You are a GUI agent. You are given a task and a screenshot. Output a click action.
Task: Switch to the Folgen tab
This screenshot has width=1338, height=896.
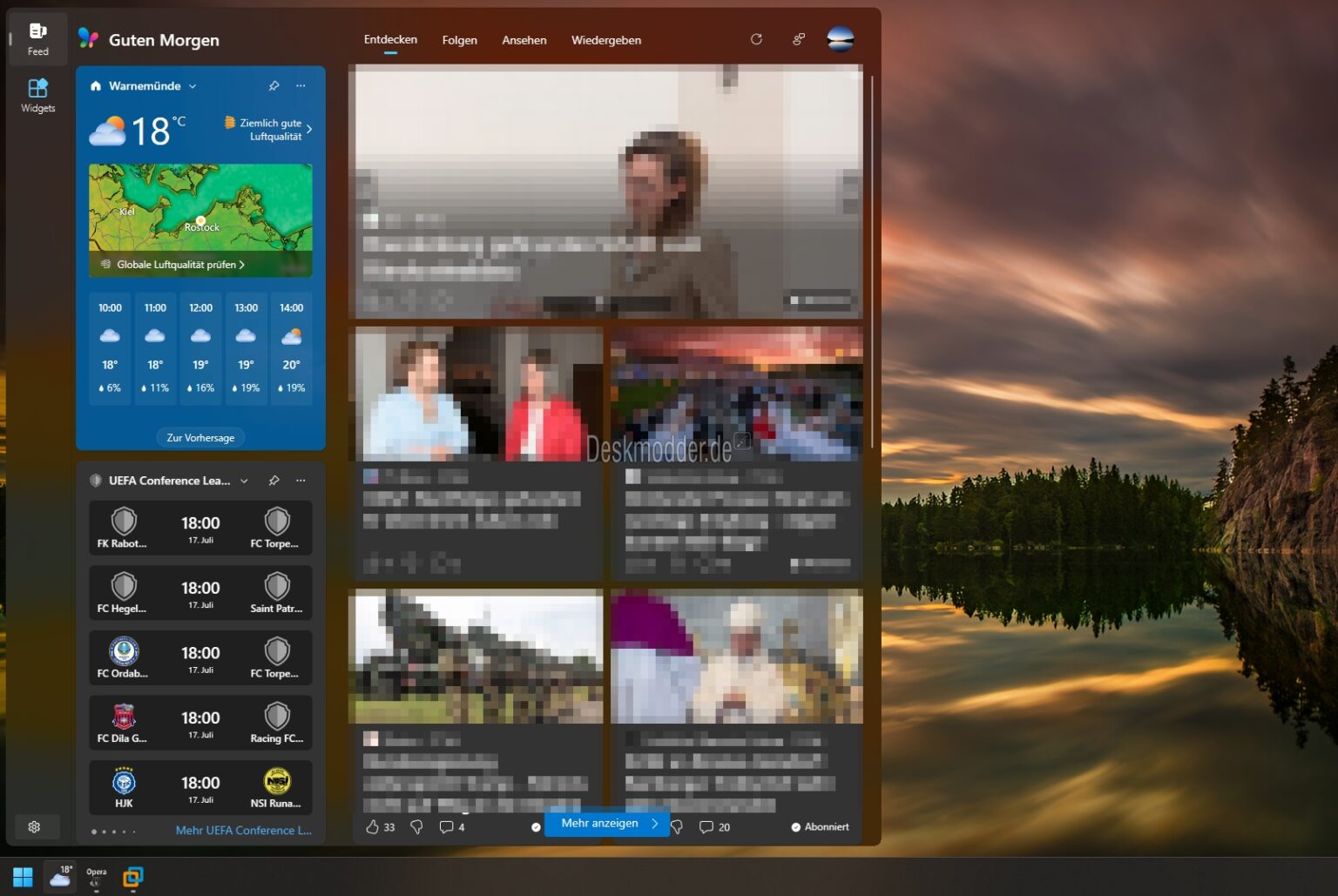[x=459, y=40]
